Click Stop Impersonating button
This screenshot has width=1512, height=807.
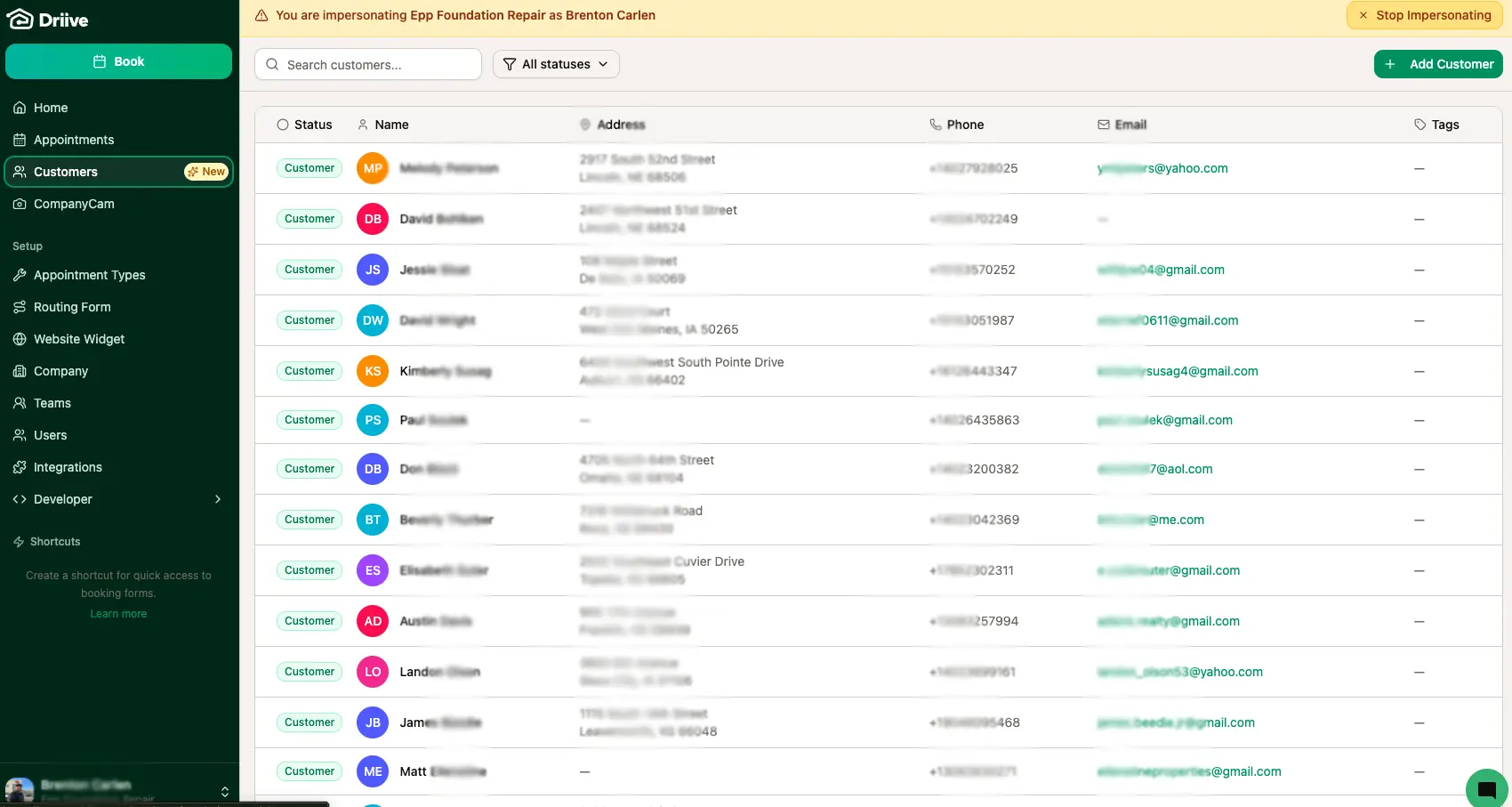click(1424, 15)
